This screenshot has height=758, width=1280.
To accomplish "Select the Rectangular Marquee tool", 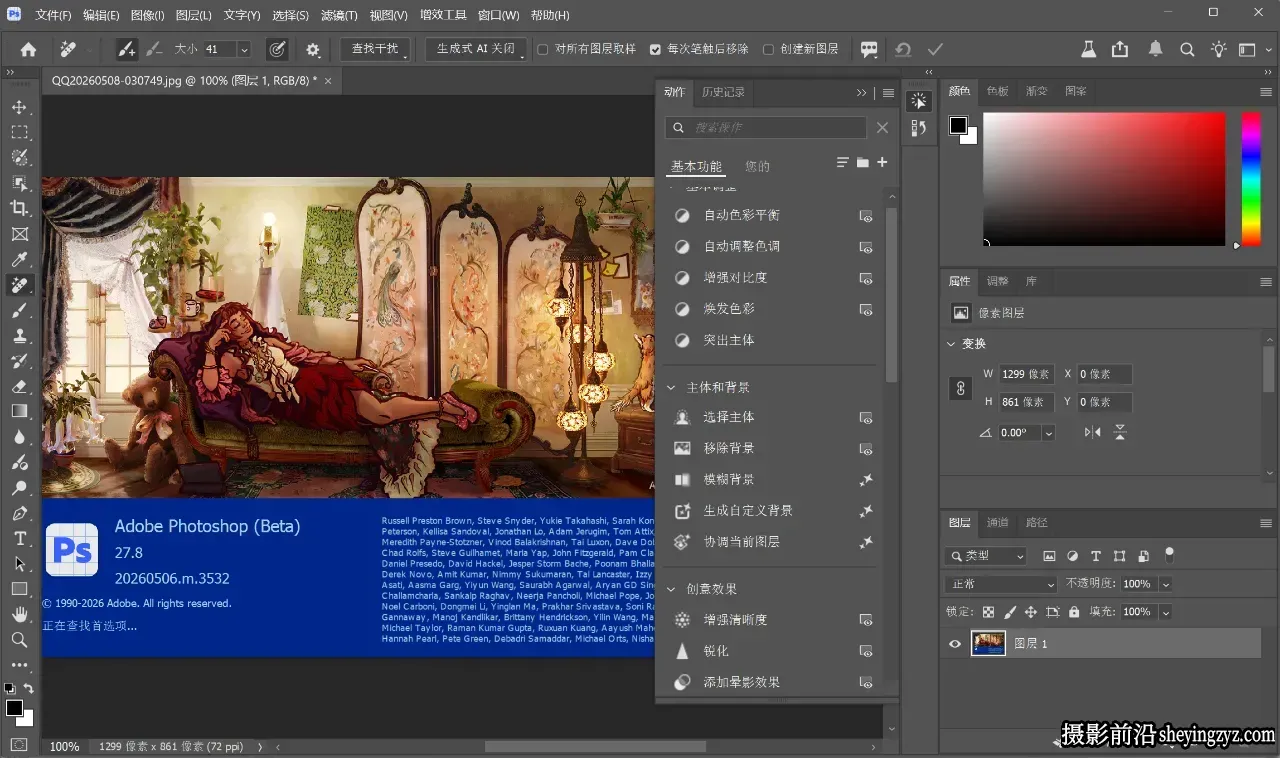I will coord(19,132).
